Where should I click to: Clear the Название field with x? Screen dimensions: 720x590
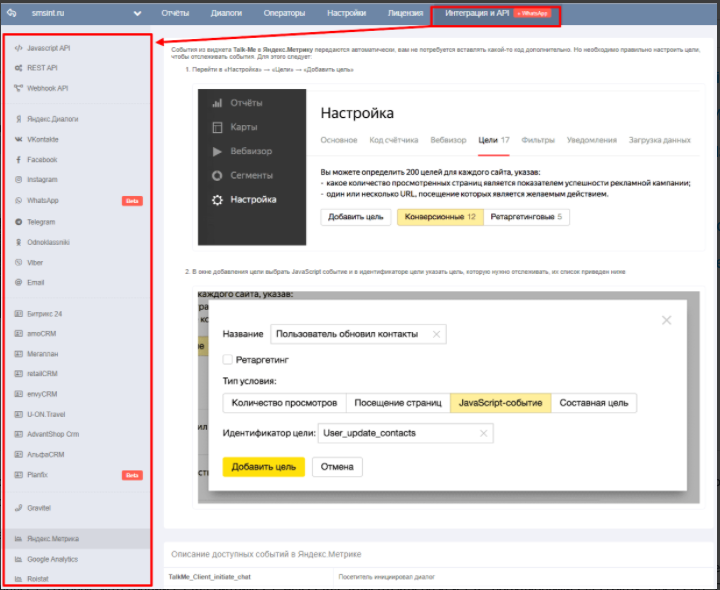[436, 334]
